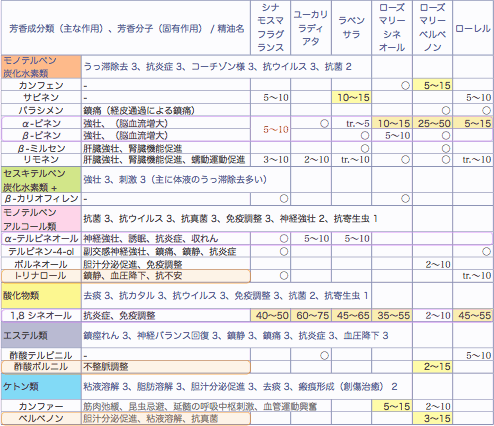494x426 pixels.
Task: Click the 2~15 value in 酢酸ボルニル row
Action: [x=432, y=367]
